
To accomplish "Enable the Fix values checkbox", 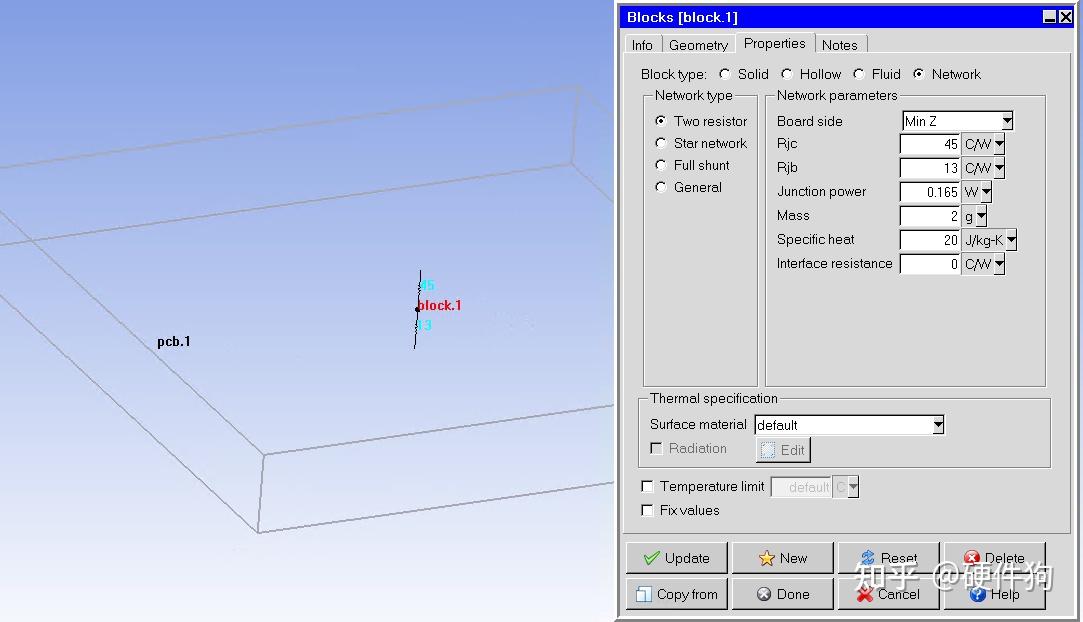I will click(647, 510).
